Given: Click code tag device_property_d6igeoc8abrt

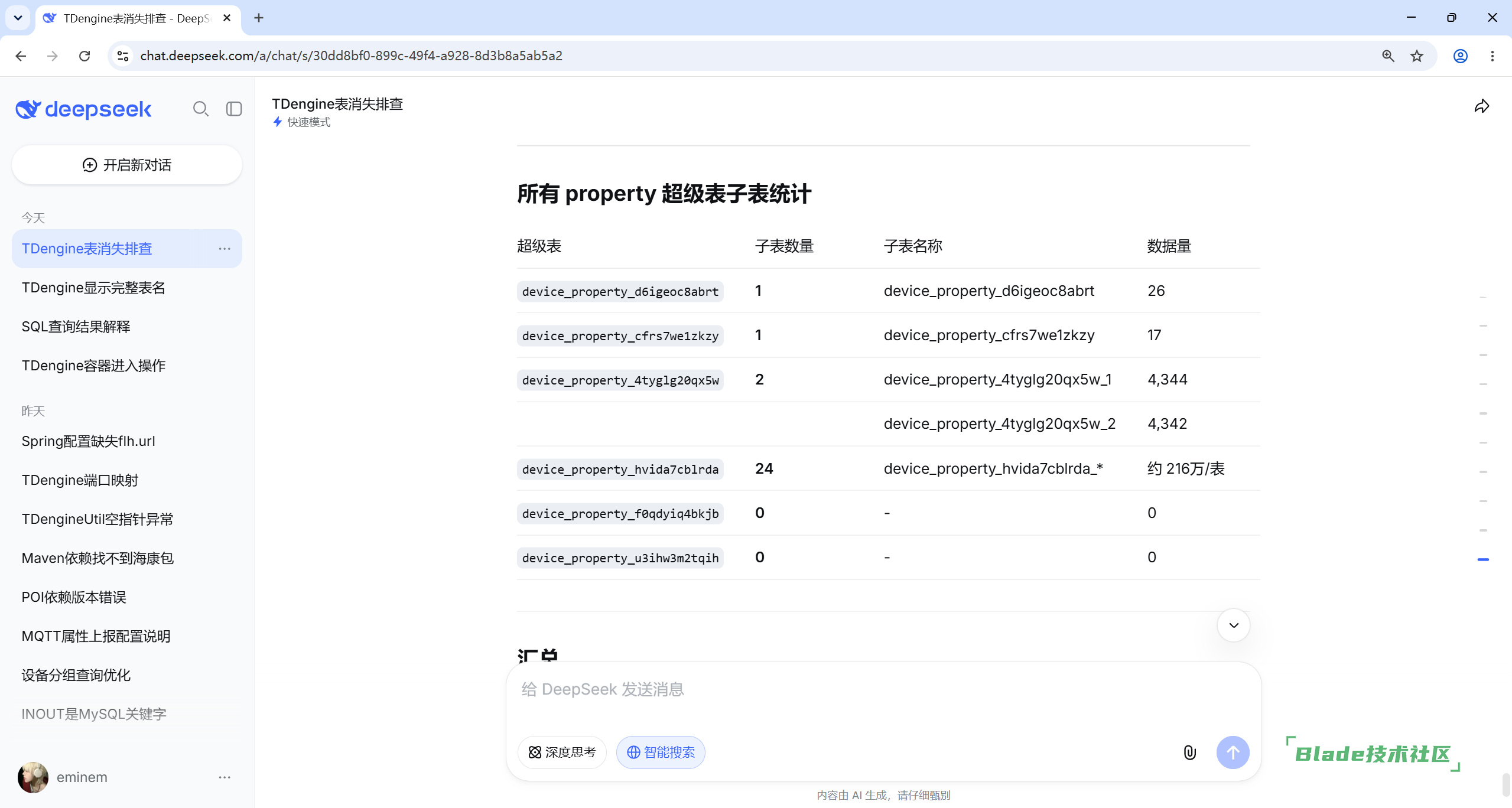Looking at the screenshot, I should (620, 291).
